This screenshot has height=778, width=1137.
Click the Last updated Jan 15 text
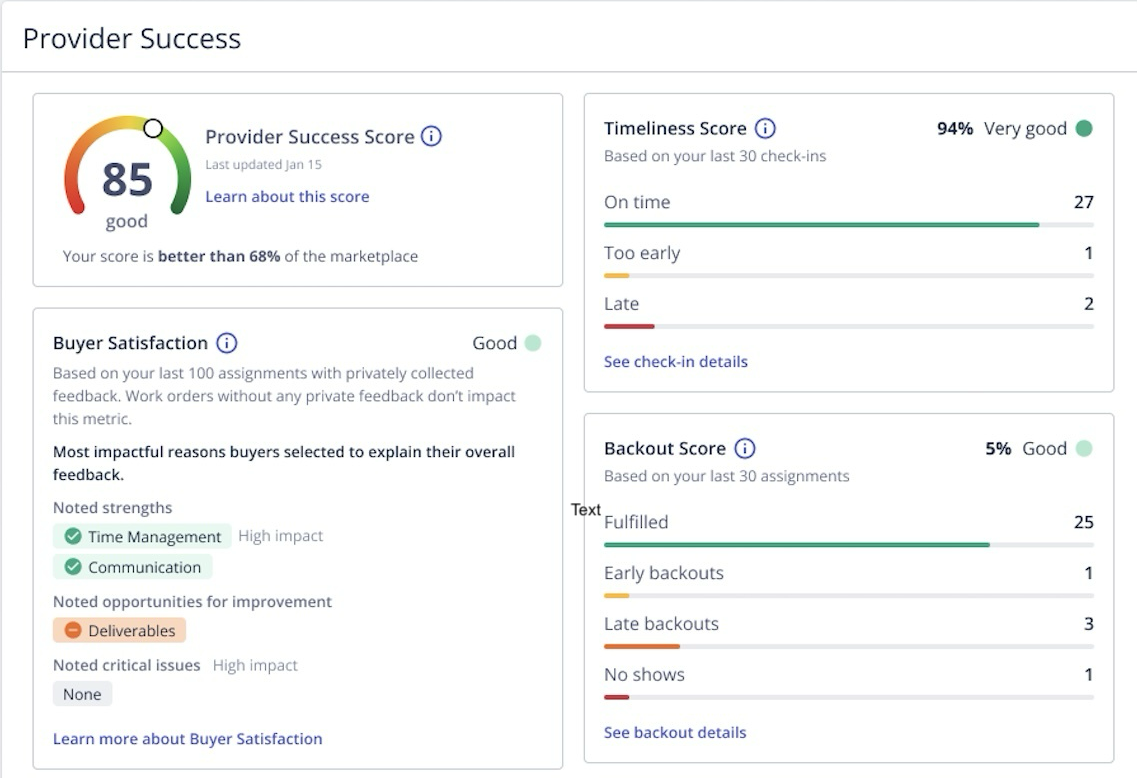[x=263, y=165]
